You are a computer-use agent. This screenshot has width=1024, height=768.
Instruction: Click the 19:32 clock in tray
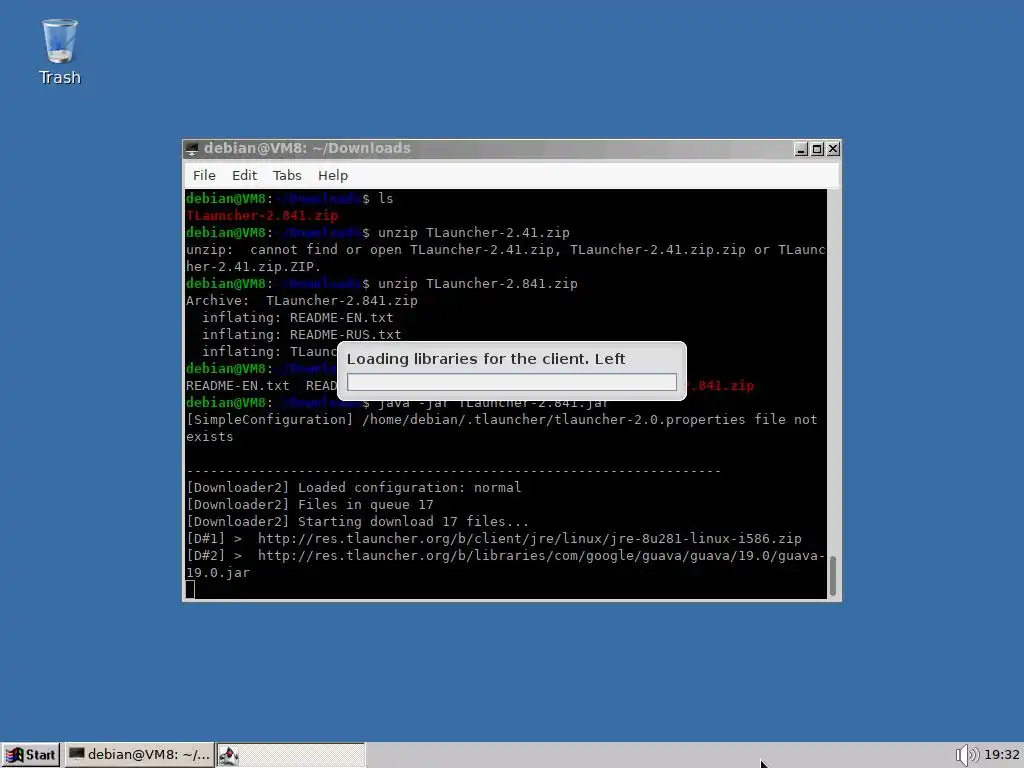tap(1001, 755)
